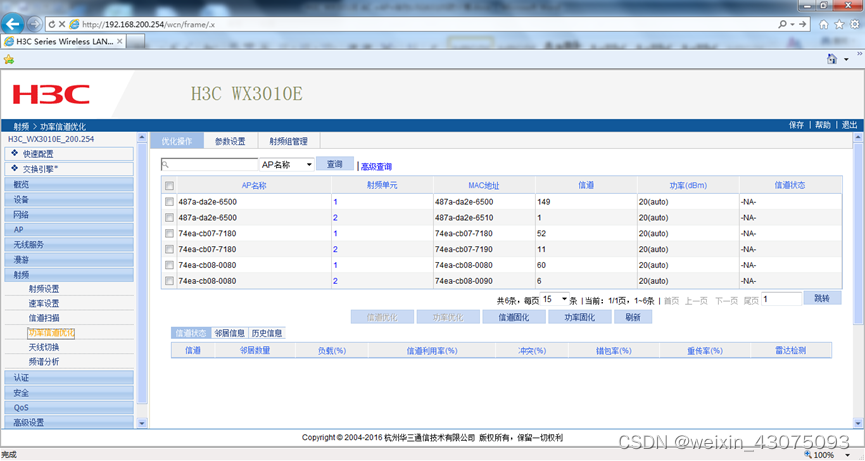Image resolution: width=865 pixels, height=461 pixels.
Task: Expand the 安全 menu section
Action: click(x=69, y=393)
